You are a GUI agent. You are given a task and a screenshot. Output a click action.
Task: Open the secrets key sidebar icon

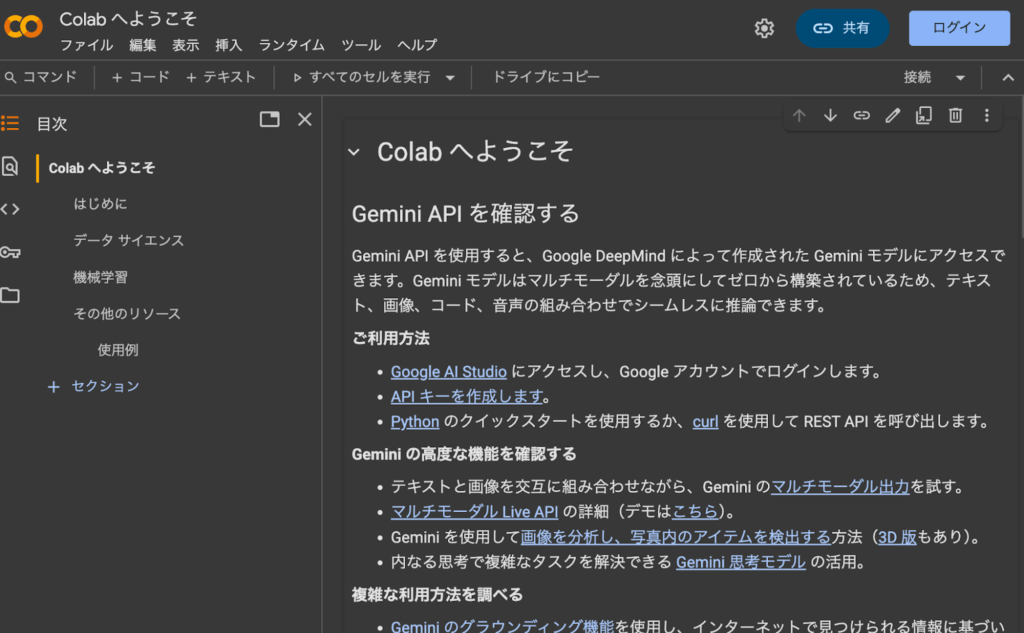tap(10, 252)
